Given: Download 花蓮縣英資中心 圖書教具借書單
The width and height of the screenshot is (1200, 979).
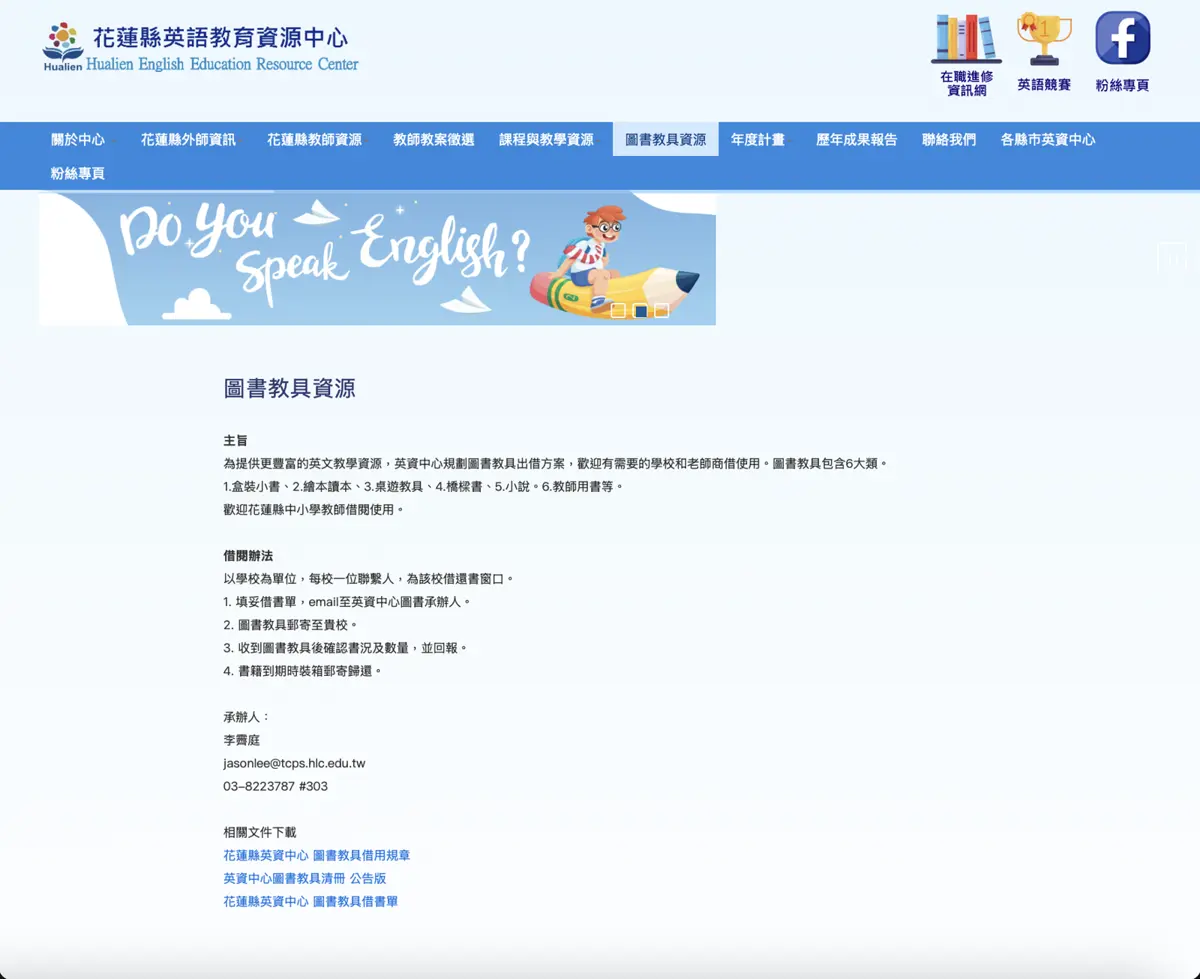Looking at the screenshot, I should (x=310, y=902).
